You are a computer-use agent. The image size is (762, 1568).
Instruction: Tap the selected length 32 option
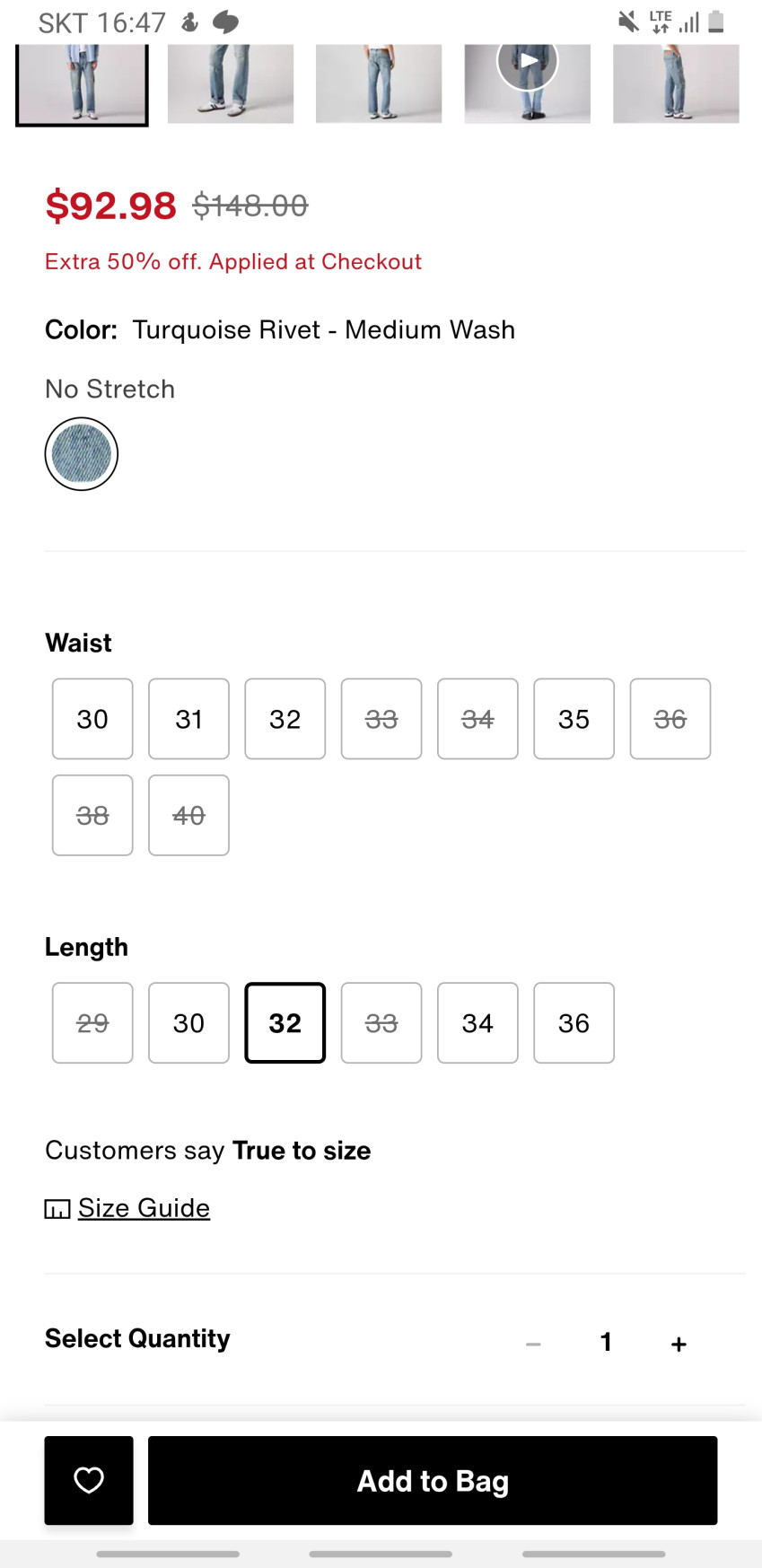click(285, 1023)
